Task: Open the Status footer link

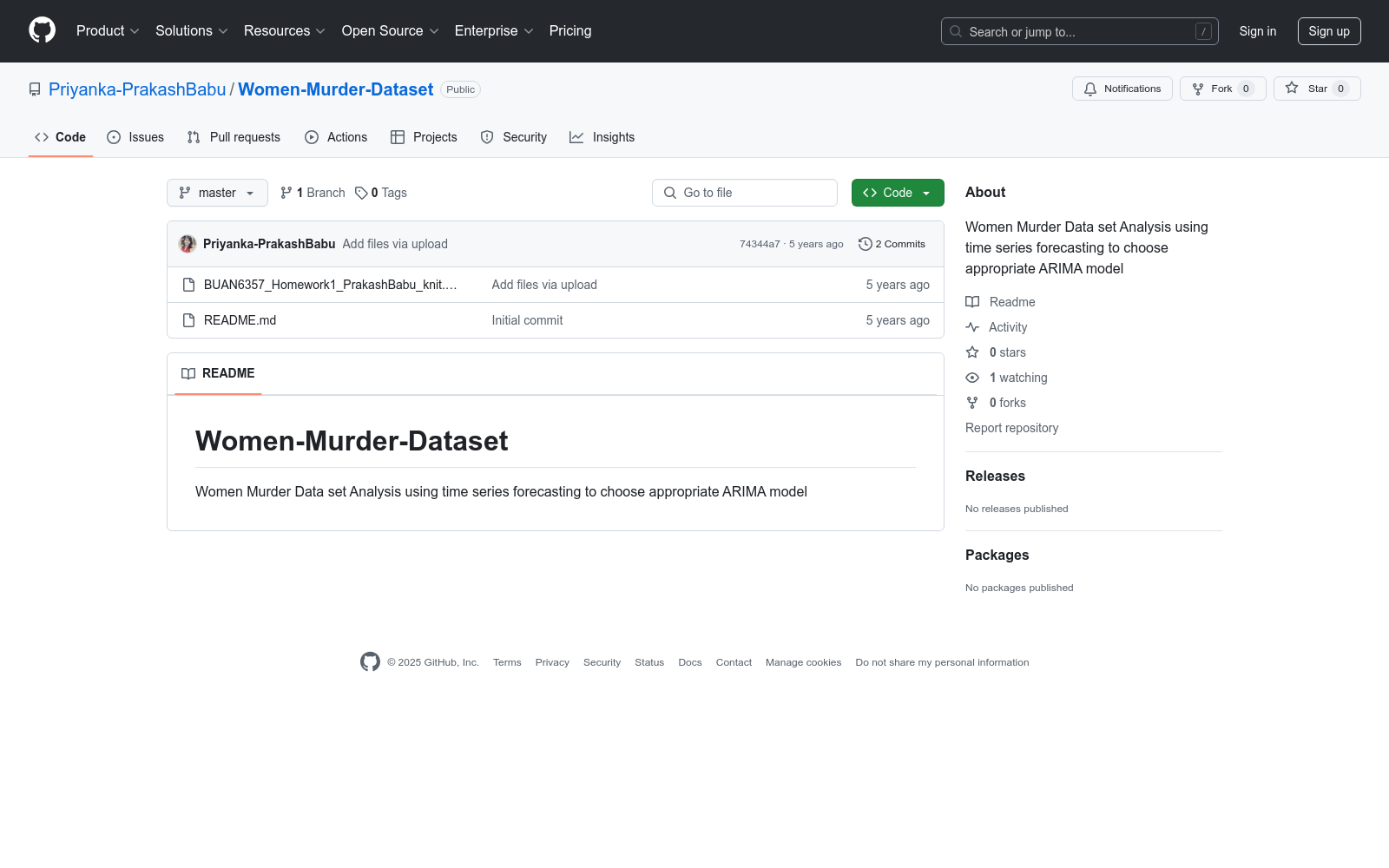Action: (x=649, y=662)
